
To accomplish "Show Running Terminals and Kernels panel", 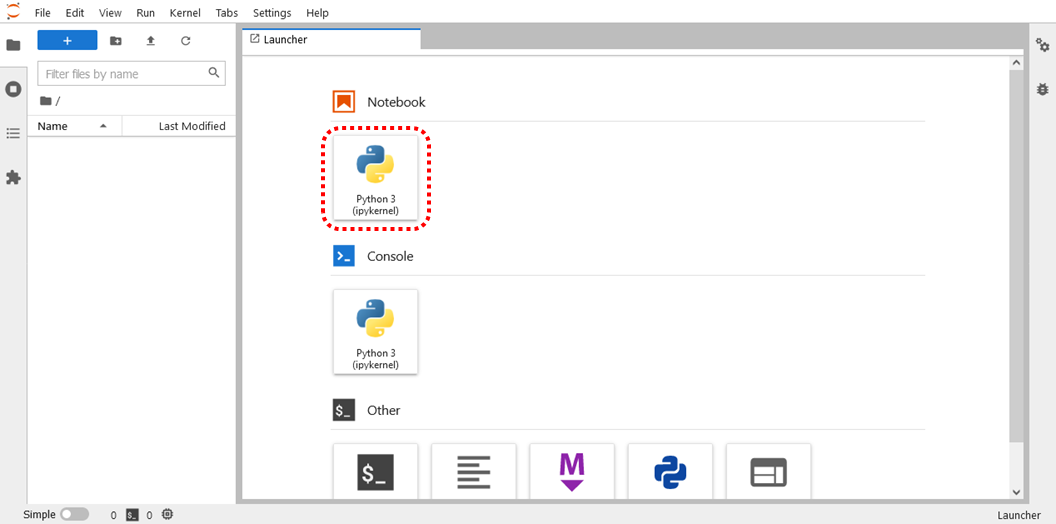I will 13,89.
